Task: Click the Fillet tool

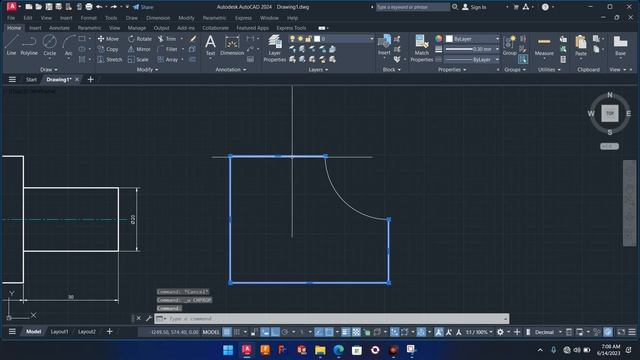Action: [x=167, y=49]
